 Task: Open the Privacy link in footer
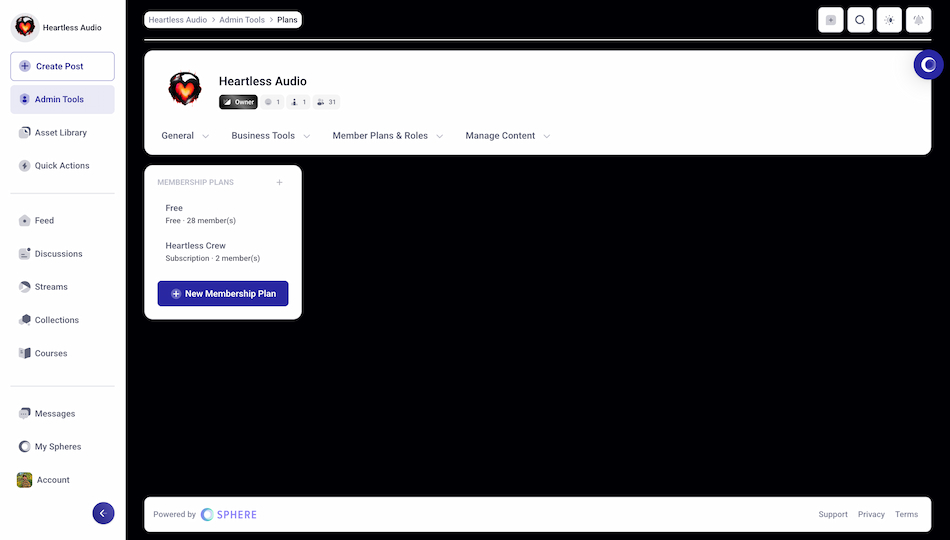(871, 515)
